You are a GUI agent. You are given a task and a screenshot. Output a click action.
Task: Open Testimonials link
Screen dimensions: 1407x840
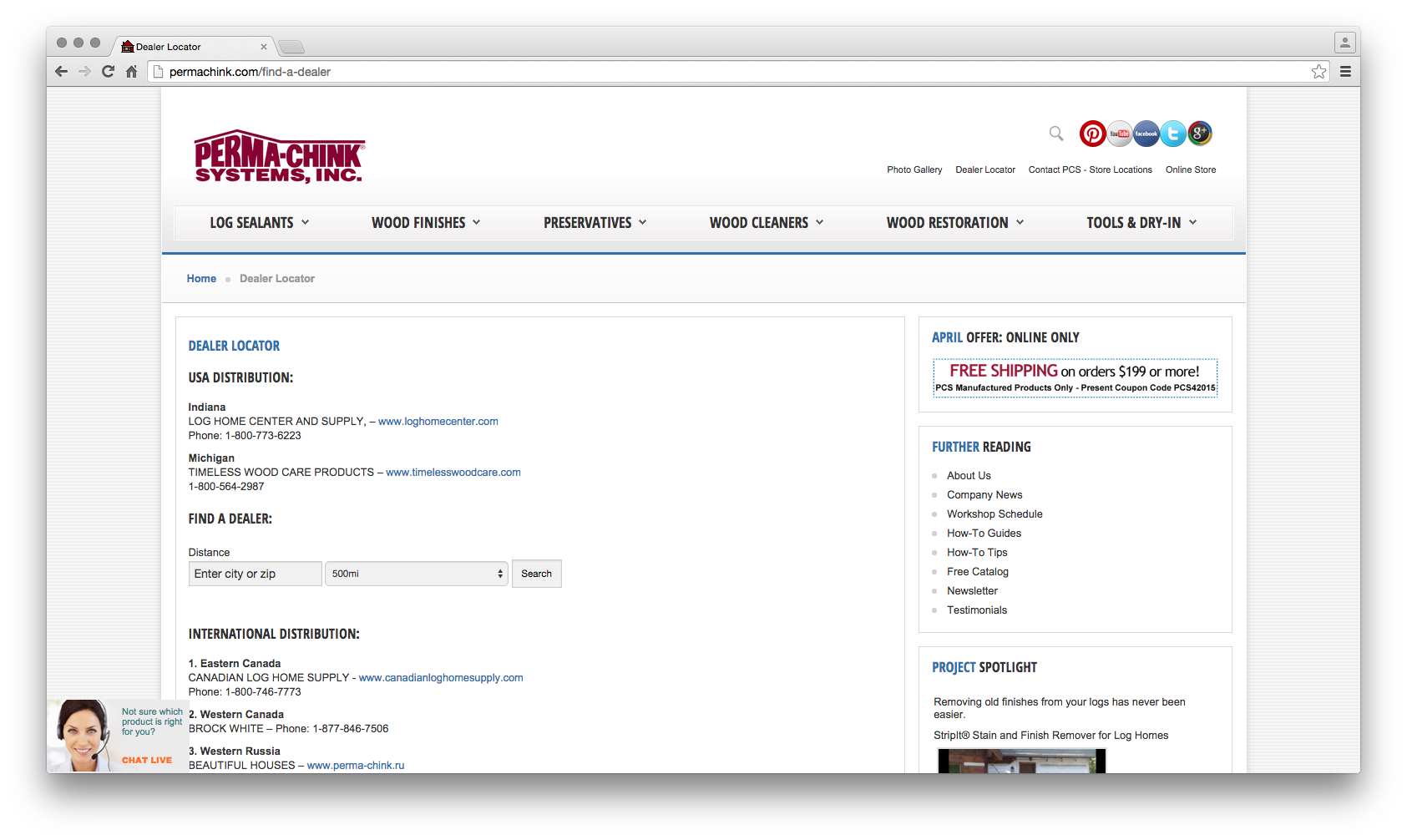tap(977, 610)
